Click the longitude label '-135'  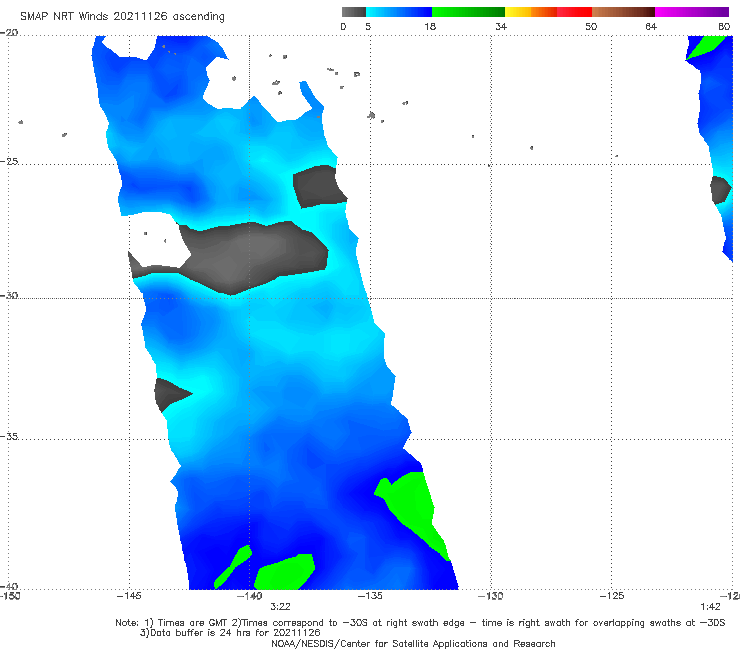(x=370, y=596)
